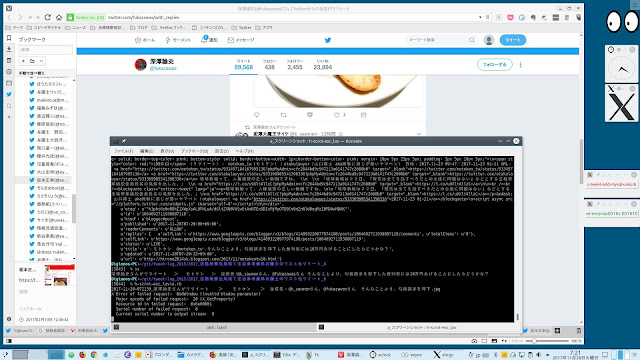
Task: Open Twitter web panel in sidebar
Action: click(x=9, y=94)
